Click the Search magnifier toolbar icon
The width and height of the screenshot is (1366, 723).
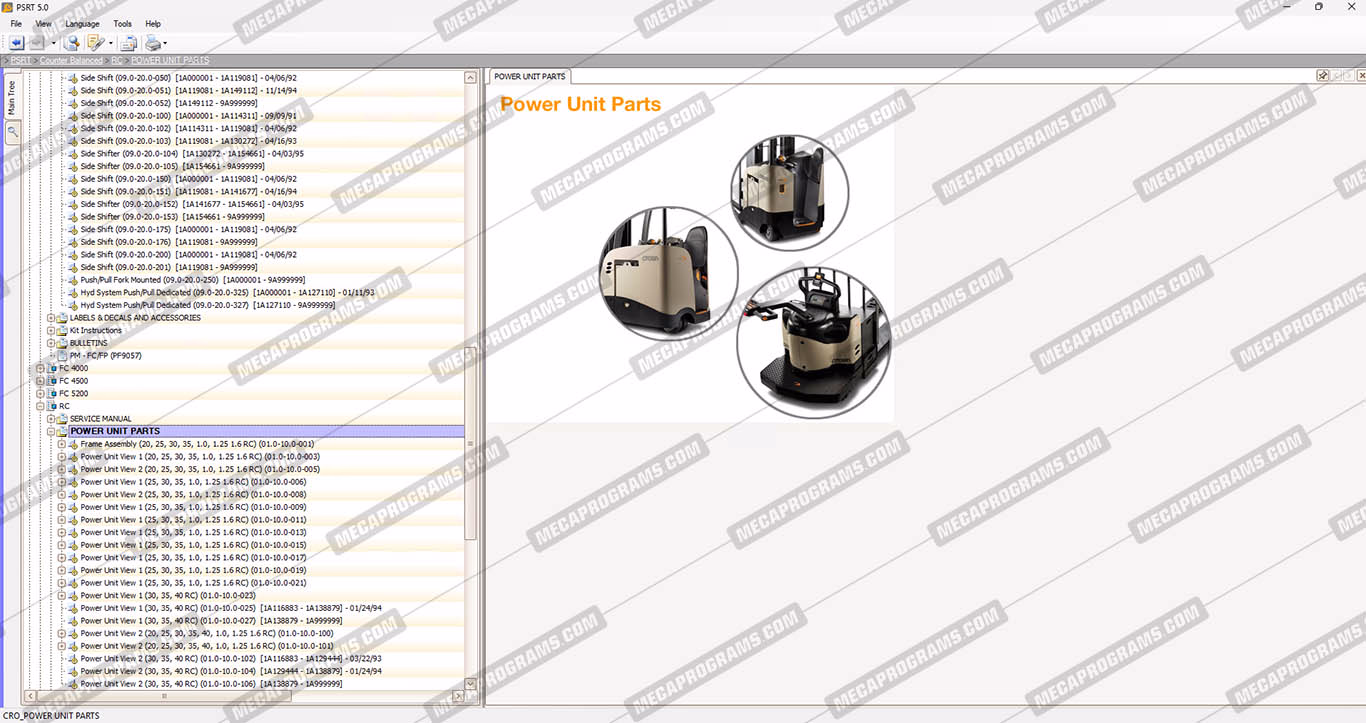coord(71,43)
